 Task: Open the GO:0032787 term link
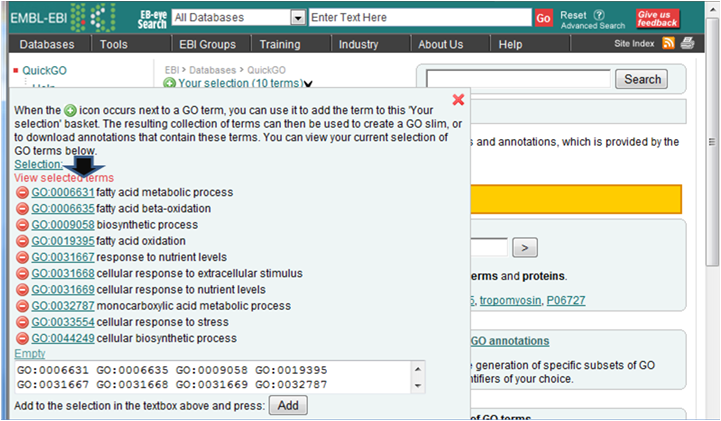(x=63, y=306)
